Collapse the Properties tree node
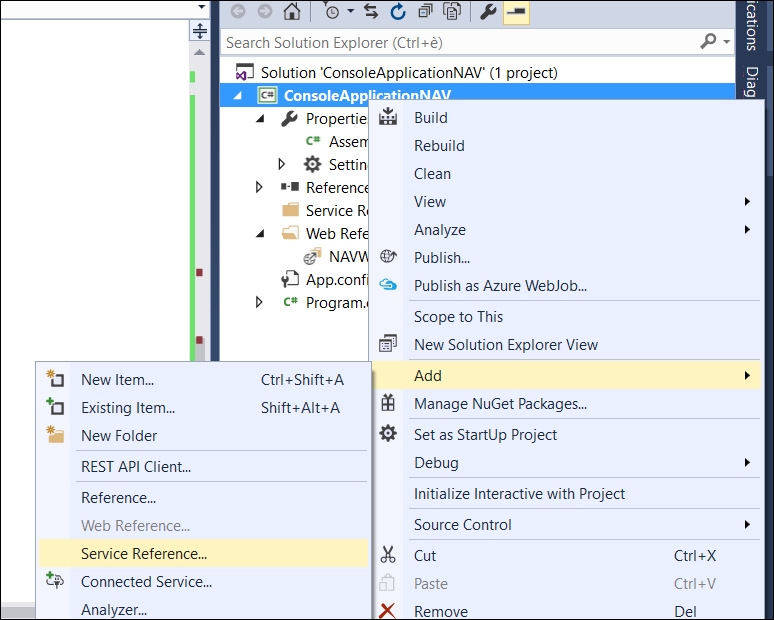774x620 pixels. [x=260, y=118]
